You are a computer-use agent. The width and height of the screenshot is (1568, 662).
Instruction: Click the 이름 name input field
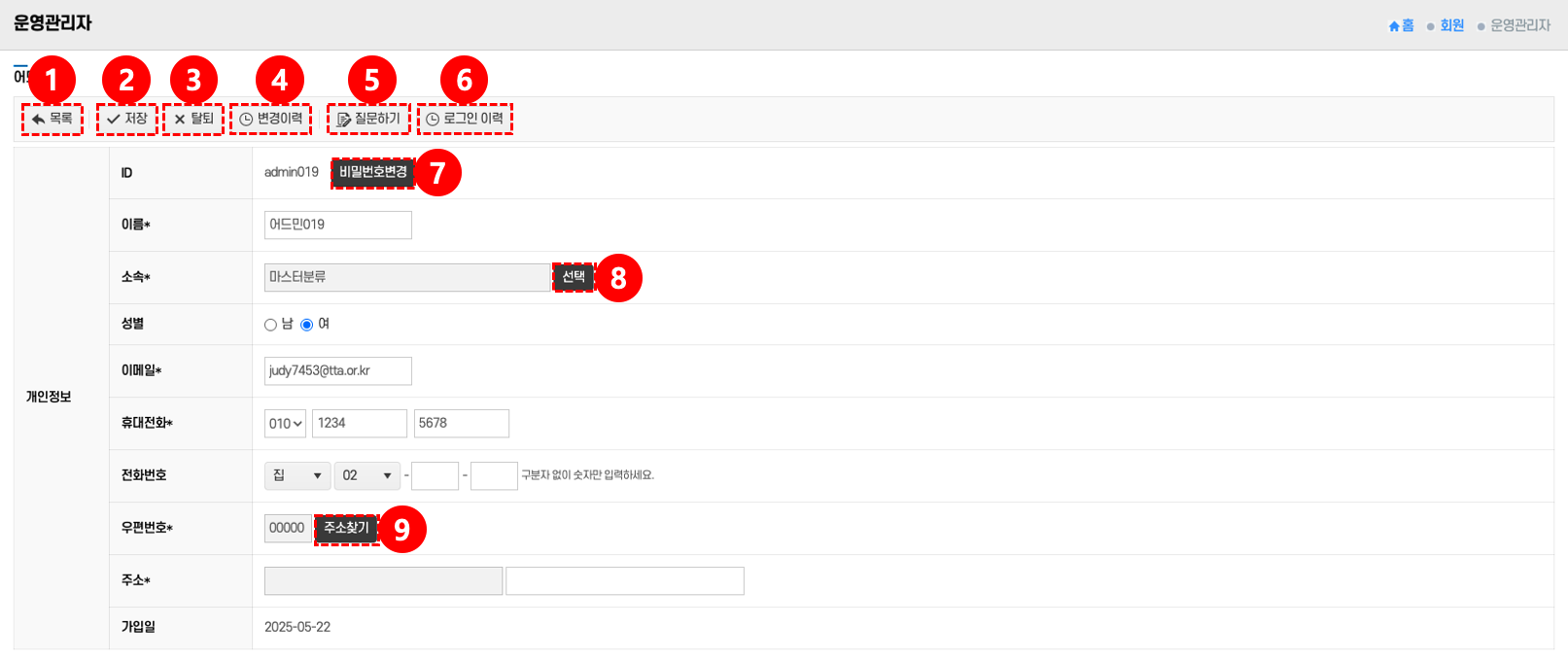337,225
